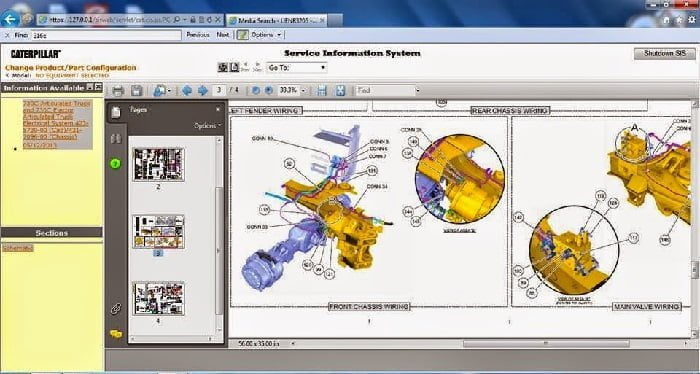Open the zoom percentage dropdown

pyautogui.click(x=304, y=91)
